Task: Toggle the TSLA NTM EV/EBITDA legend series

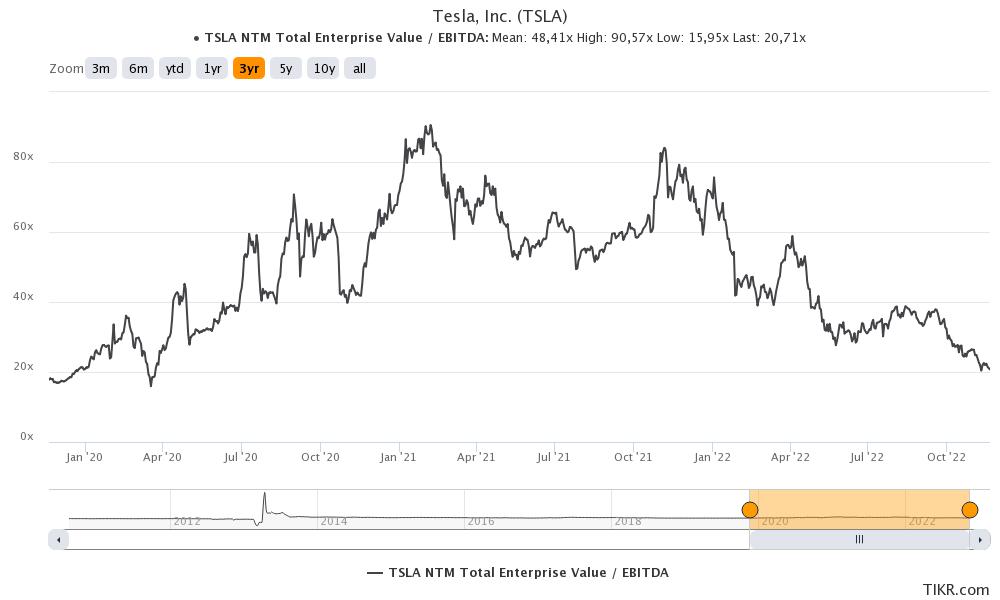Action: [517, 573]
